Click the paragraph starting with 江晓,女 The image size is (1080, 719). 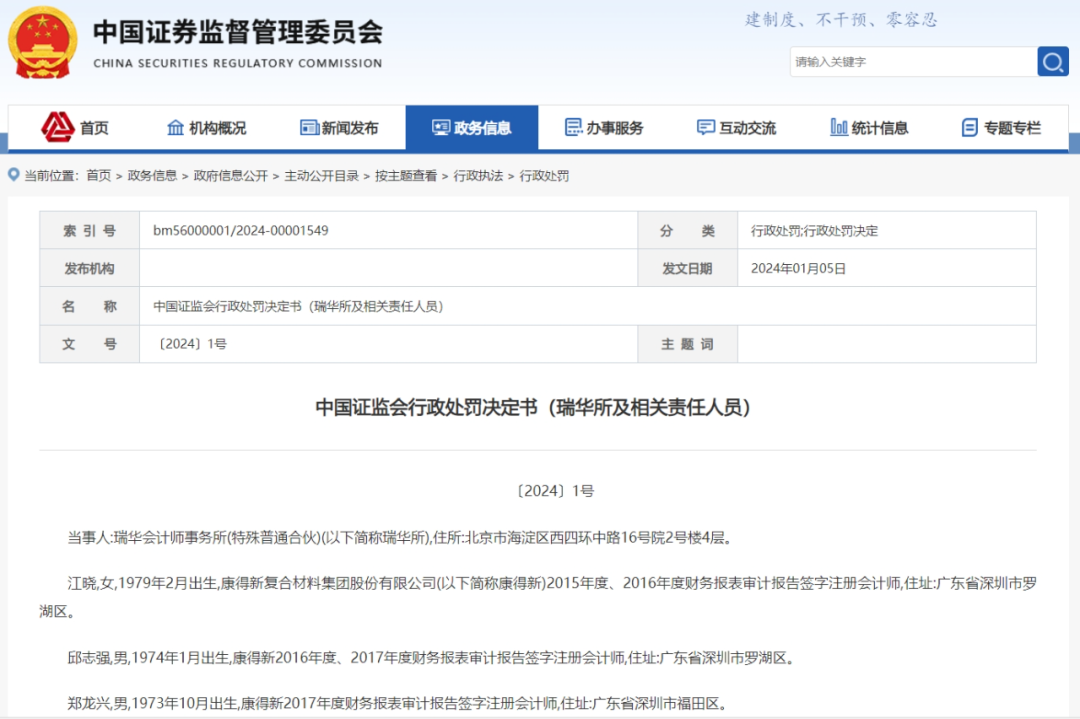tap(538, 596)
